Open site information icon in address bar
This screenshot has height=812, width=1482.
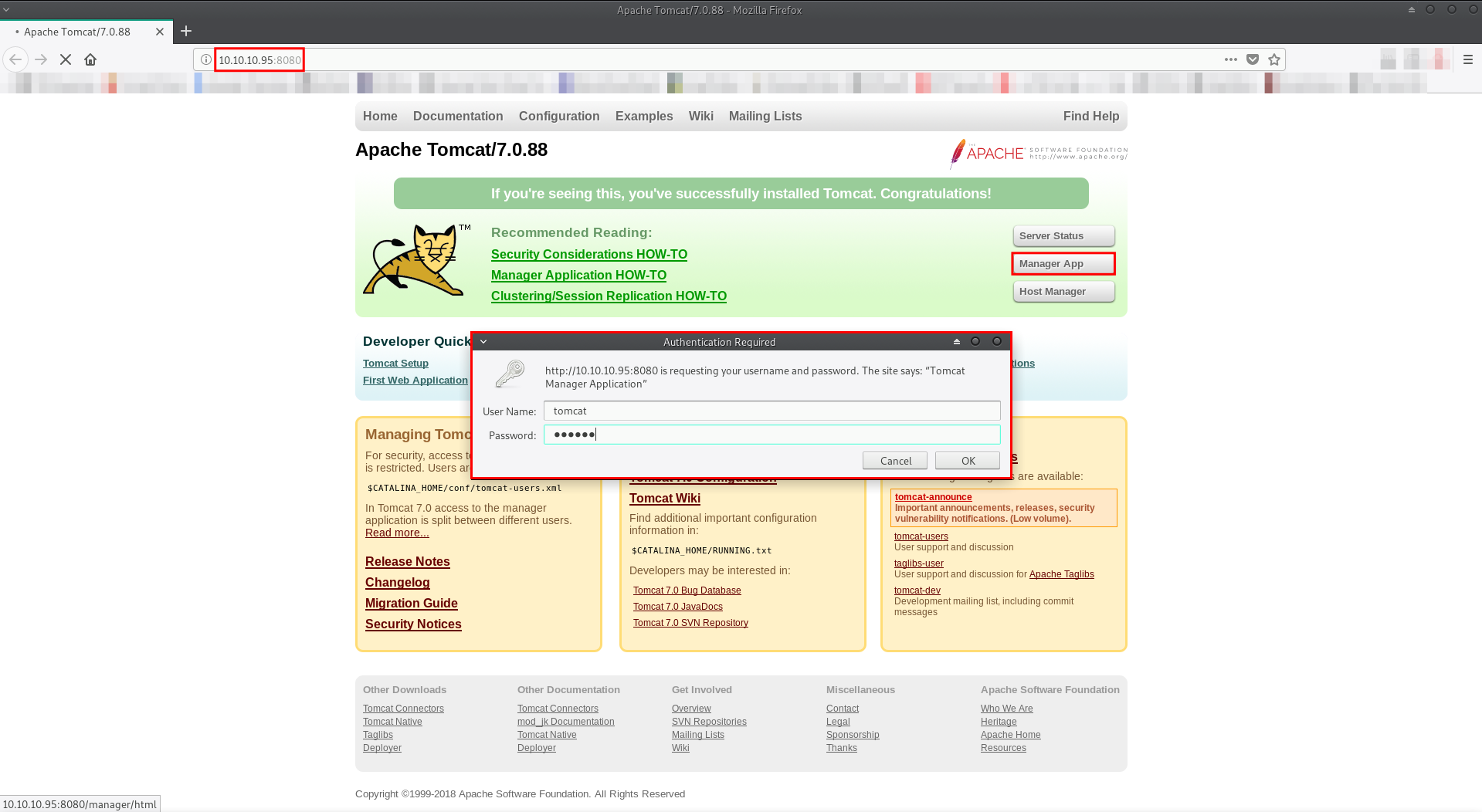click(x=206, y=59)
